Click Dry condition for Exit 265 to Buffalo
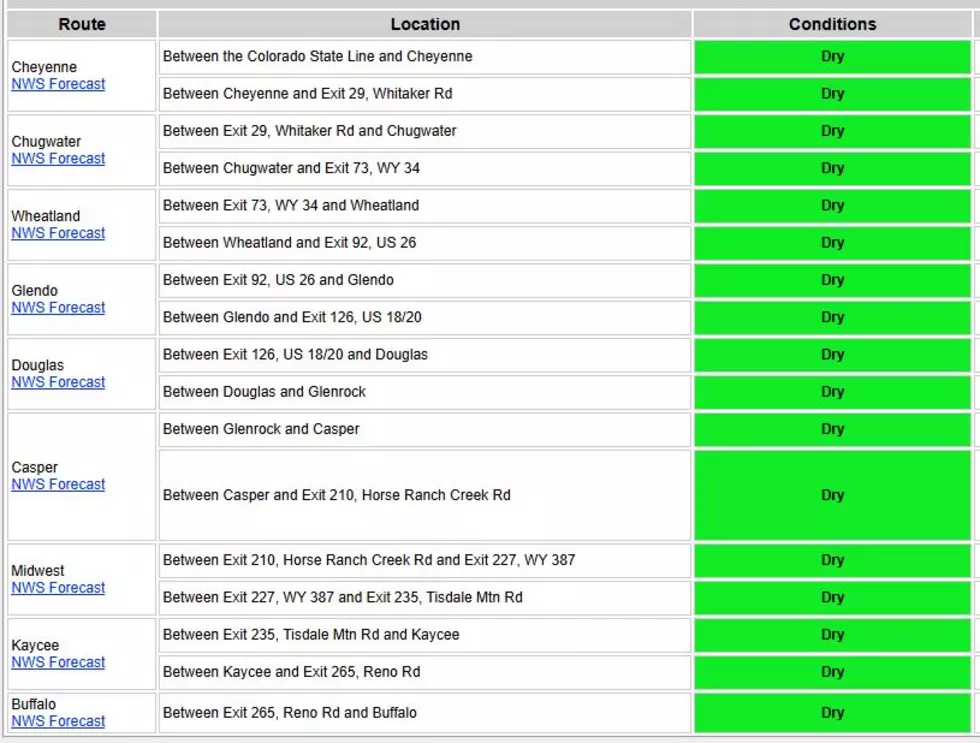This screenshot has height=743, width=980. (x=832, y=713)
